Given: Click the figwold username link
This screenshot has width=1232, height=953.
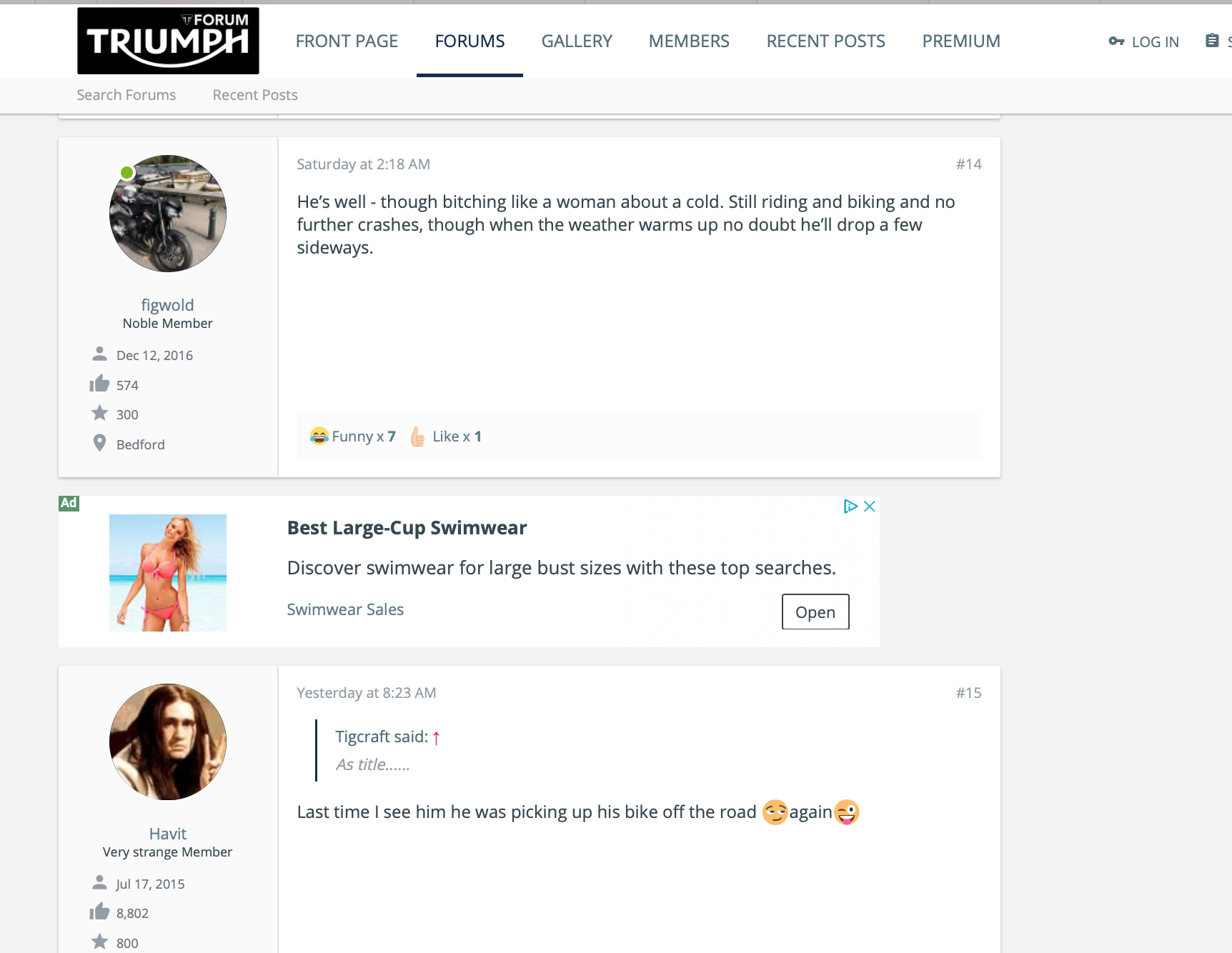Looking at the screenshot, I should [167, 305].
